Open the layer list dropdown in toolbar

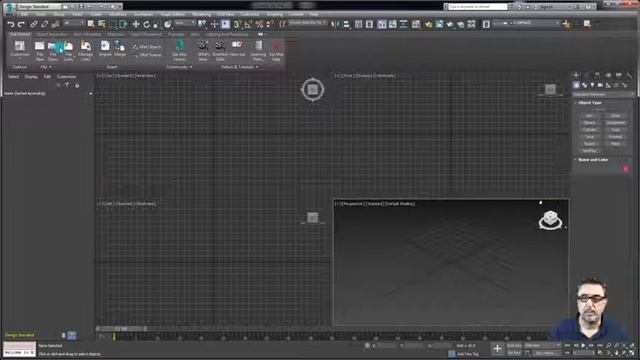526,24
